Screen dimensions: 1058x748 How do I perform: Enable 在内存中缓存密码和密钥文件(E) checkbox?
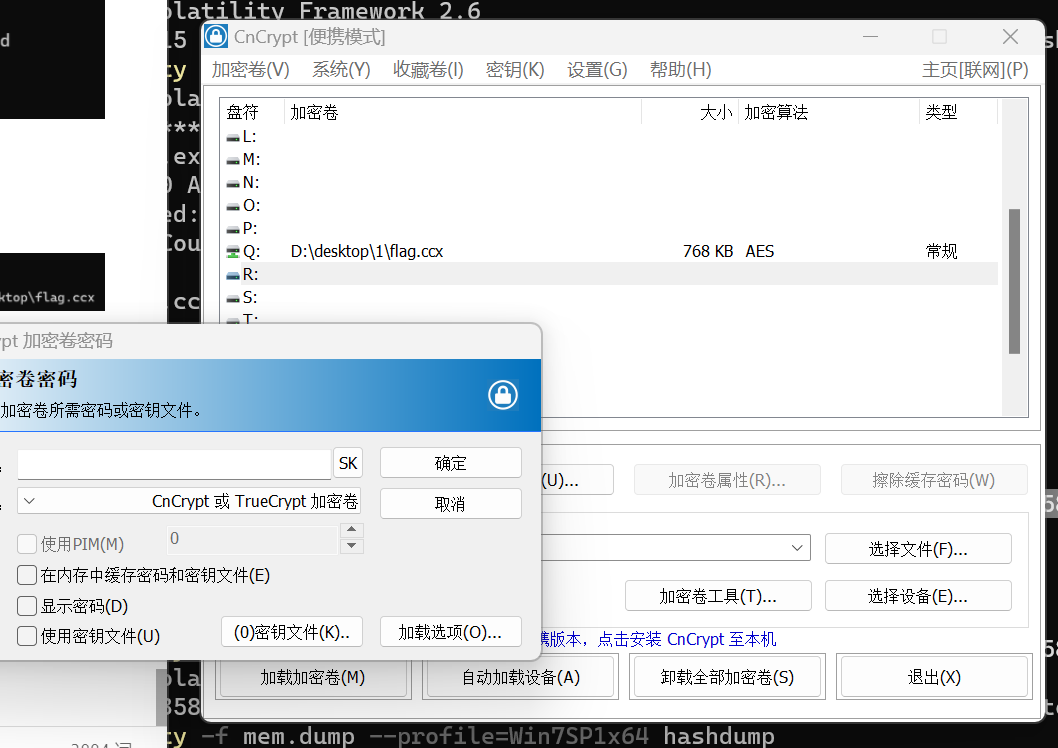click(27, 575)
